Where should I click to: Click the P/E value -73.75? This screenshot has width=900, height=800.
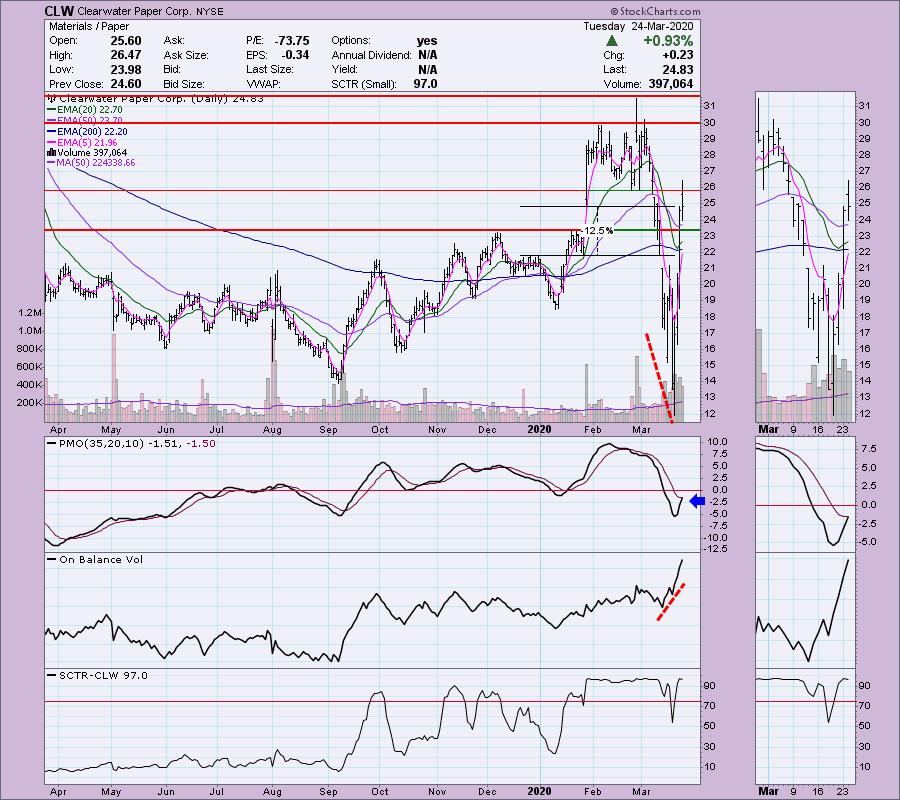[292, 41]
